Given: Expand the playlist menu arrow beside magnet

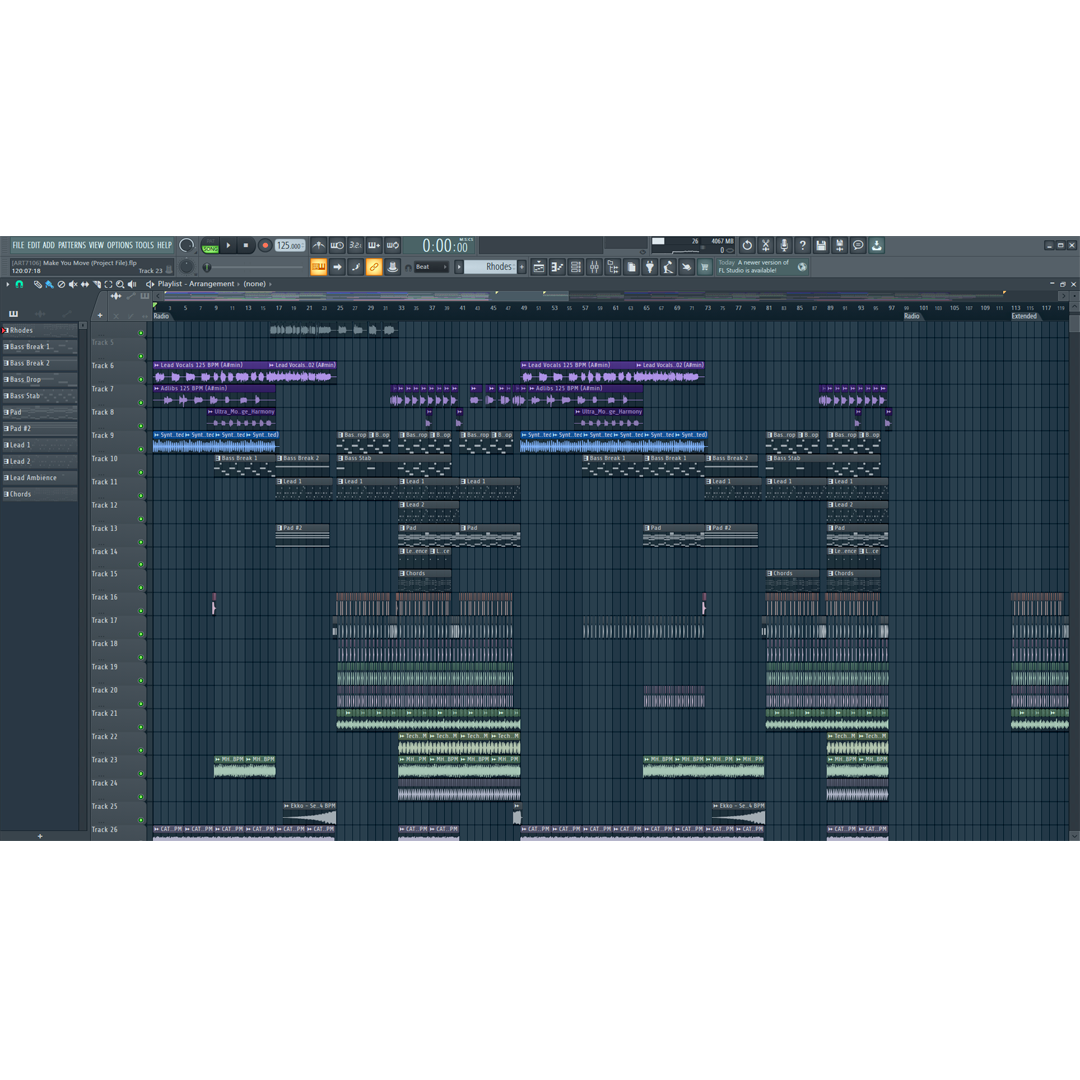Looking at the screenshot, I should click(x=7, y=284).
